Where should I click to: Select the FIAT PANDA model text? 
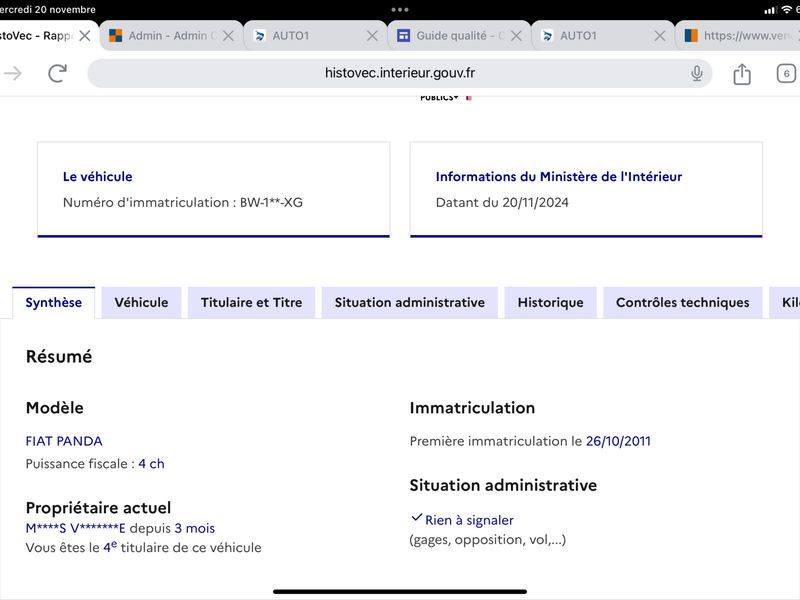(x=64, y=441)
